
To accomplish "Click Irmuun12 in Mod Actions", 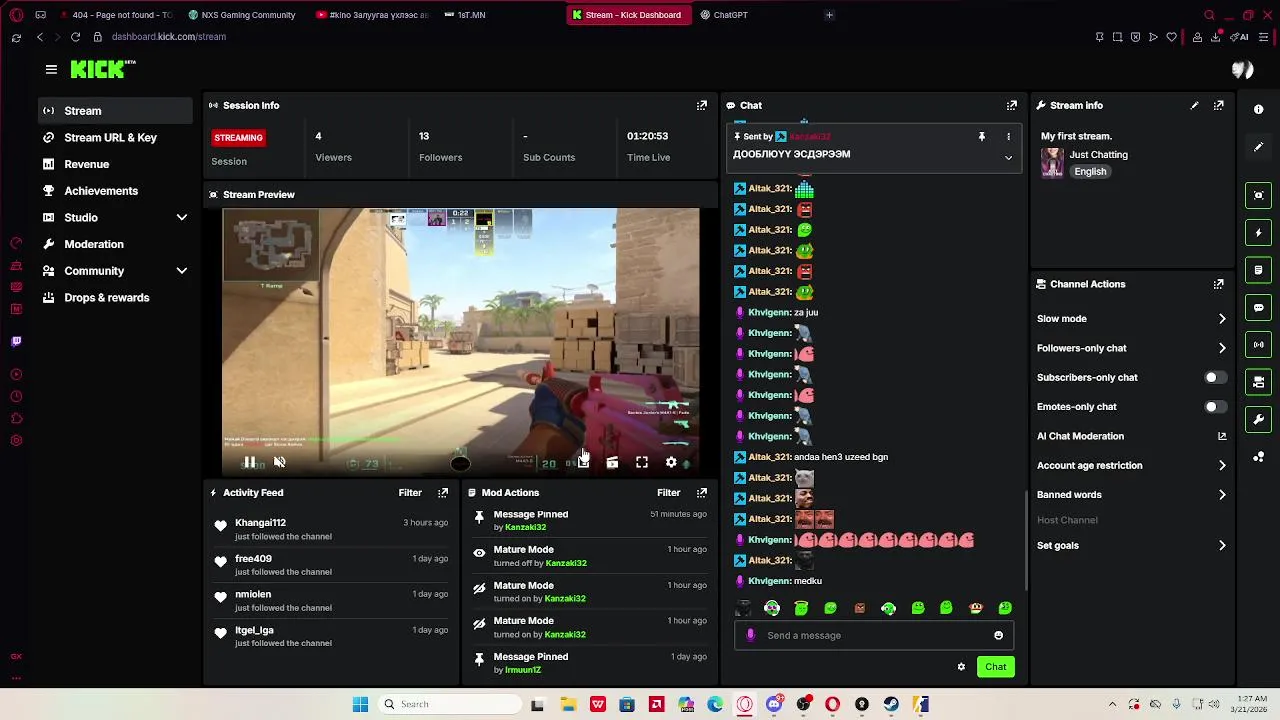I will tap(523, 670).
